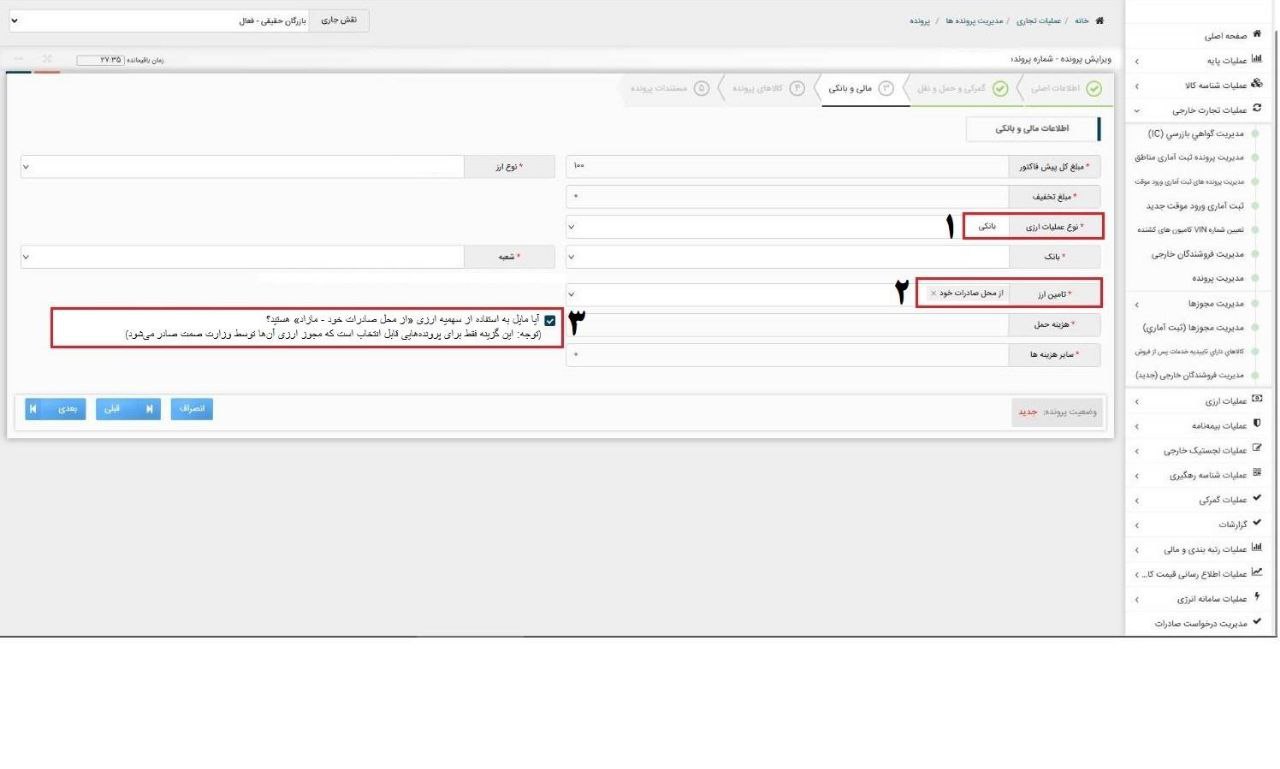This screenshot has height=769, width=1280.
Task: Click the انصراف cancel button
Action: coord(190,409)
